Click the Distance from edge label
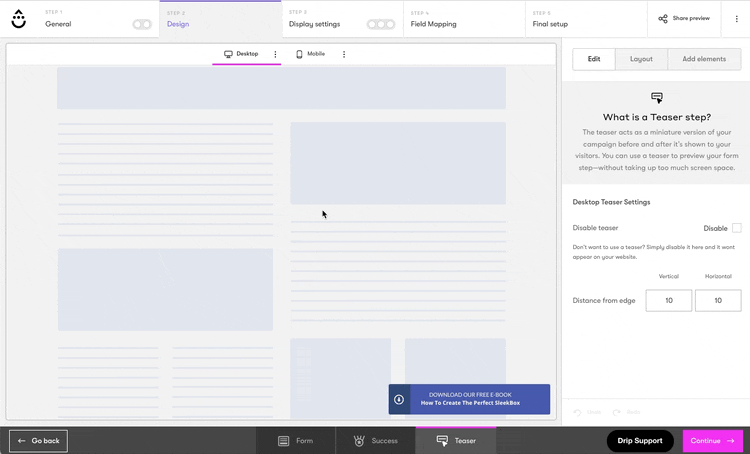Viewport: 750px width, 454px height. tap(604, 300)
